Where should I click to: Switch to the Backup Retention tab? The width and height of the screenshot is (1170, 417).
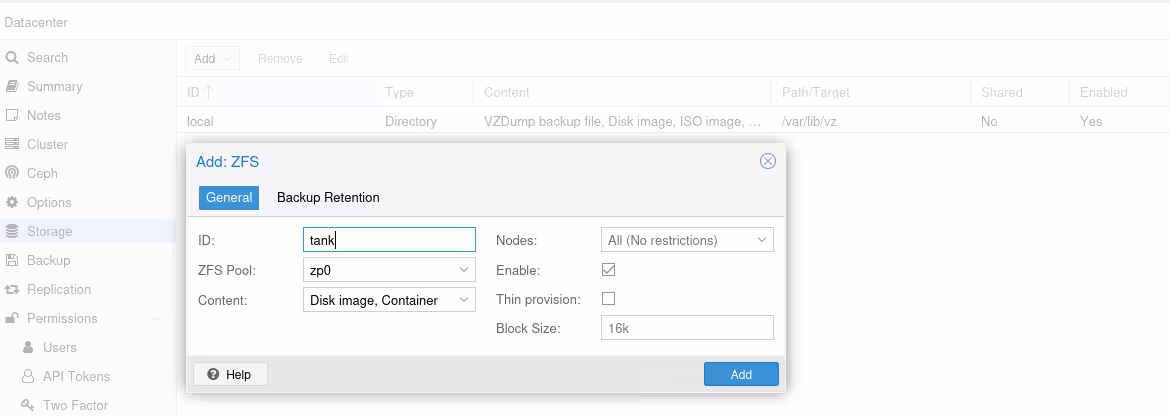[x=328, y=198]
